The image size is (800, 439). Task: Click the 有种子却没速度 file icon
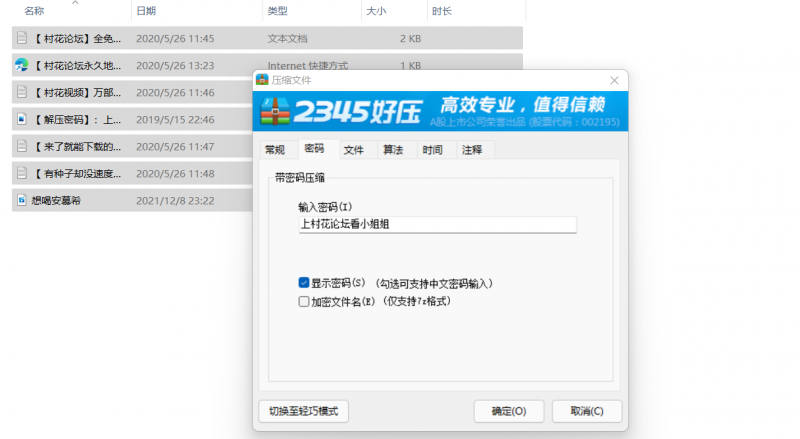(x=21, y=173)
